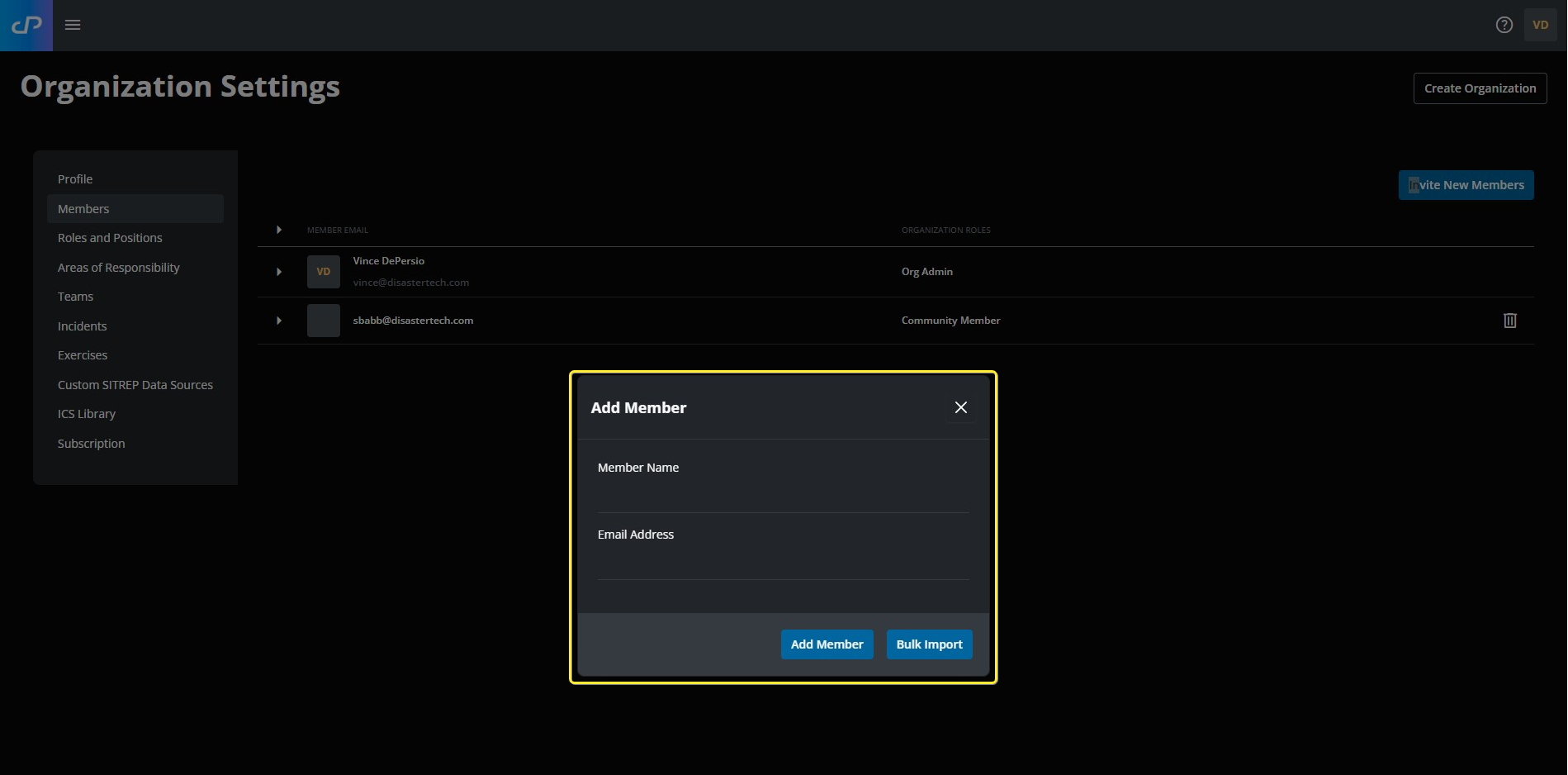The height and width of the screenshot is (775, 1568).
Task: Expand all rows via header arrow
Action: coord(279,230)
